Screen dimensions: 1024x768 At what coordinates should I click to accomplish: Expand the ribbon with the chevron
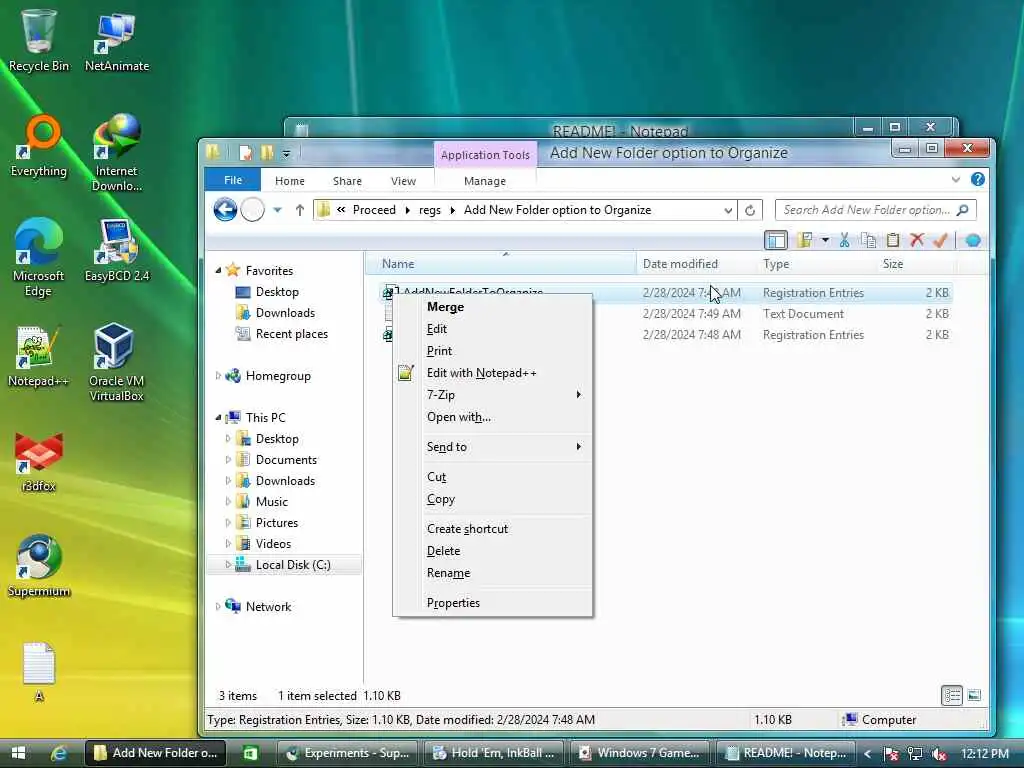[x=956, y=180]
